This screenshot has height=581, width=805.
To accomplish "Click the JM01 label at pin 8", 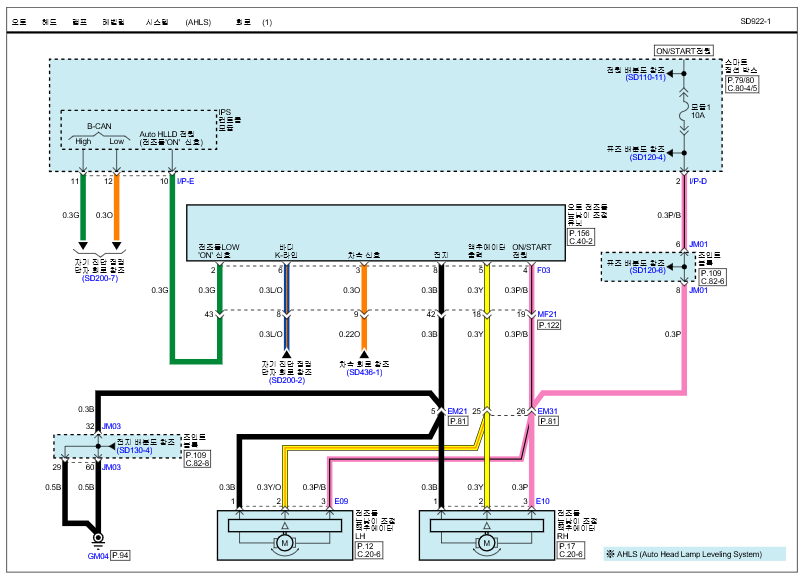I will 698,290.
